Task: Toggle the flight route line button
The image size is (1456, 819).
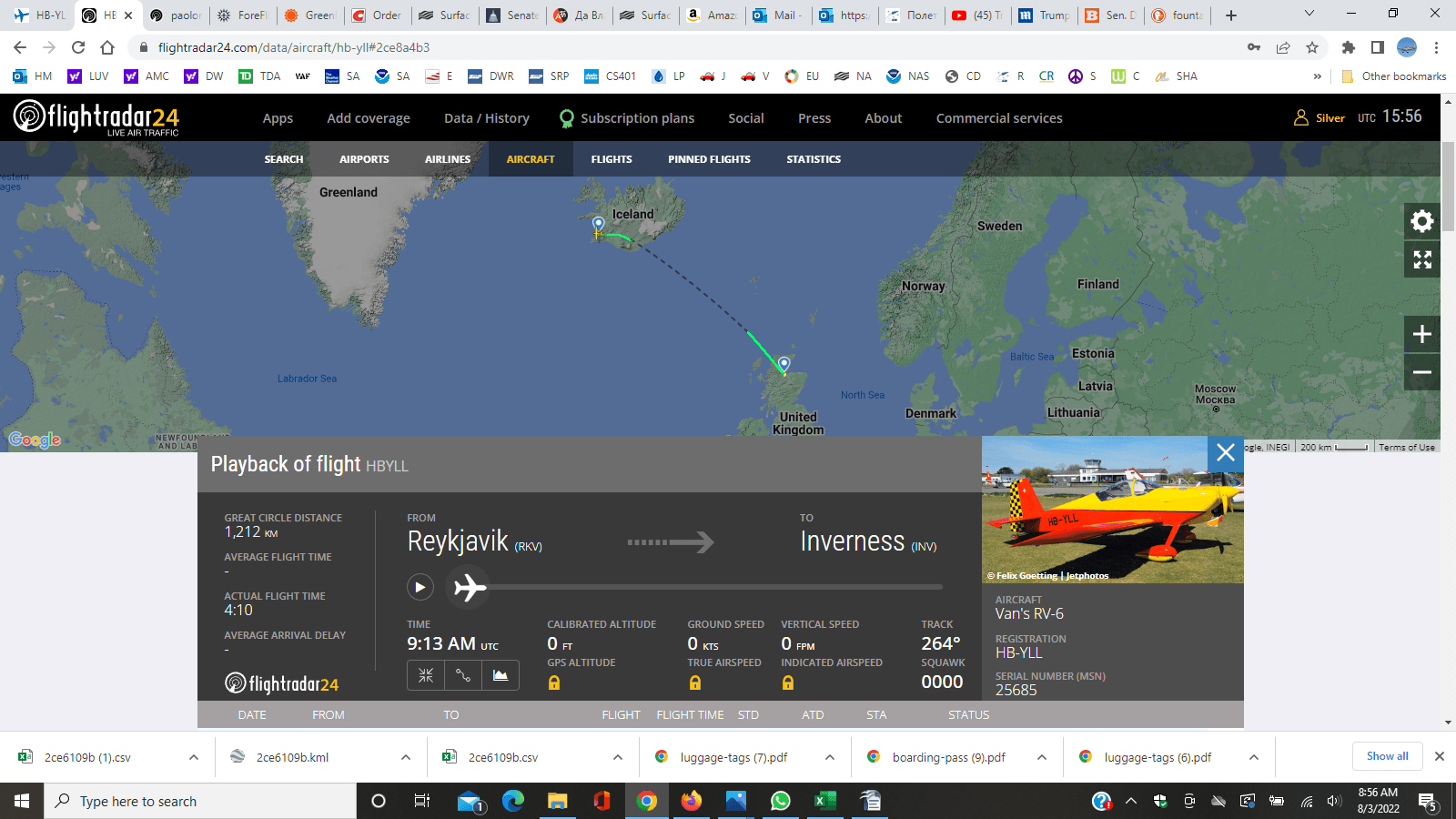Action: (x=463, y=675)
